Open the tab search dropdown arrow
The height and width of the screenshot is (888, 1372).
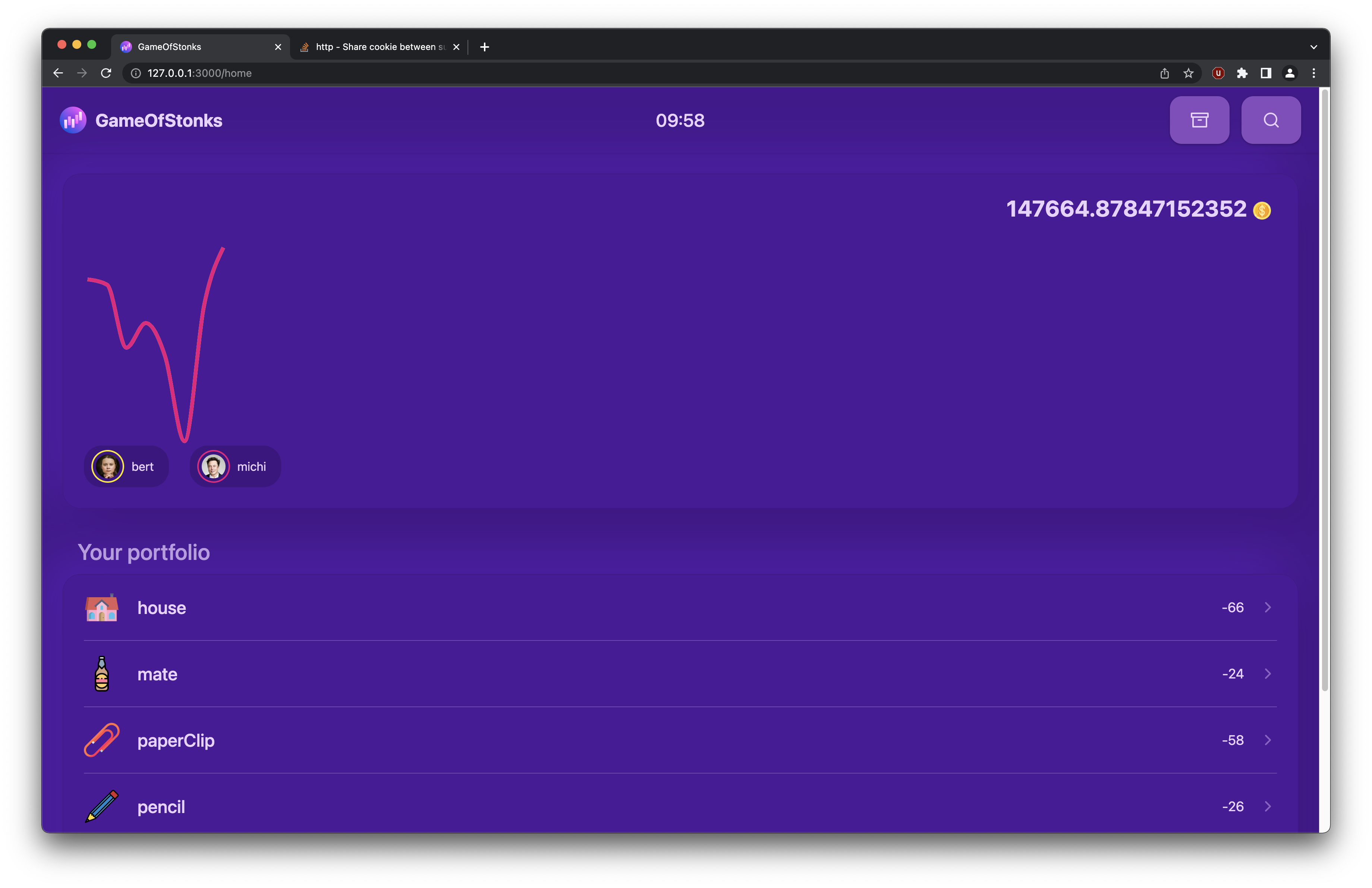click(1313, 47)
